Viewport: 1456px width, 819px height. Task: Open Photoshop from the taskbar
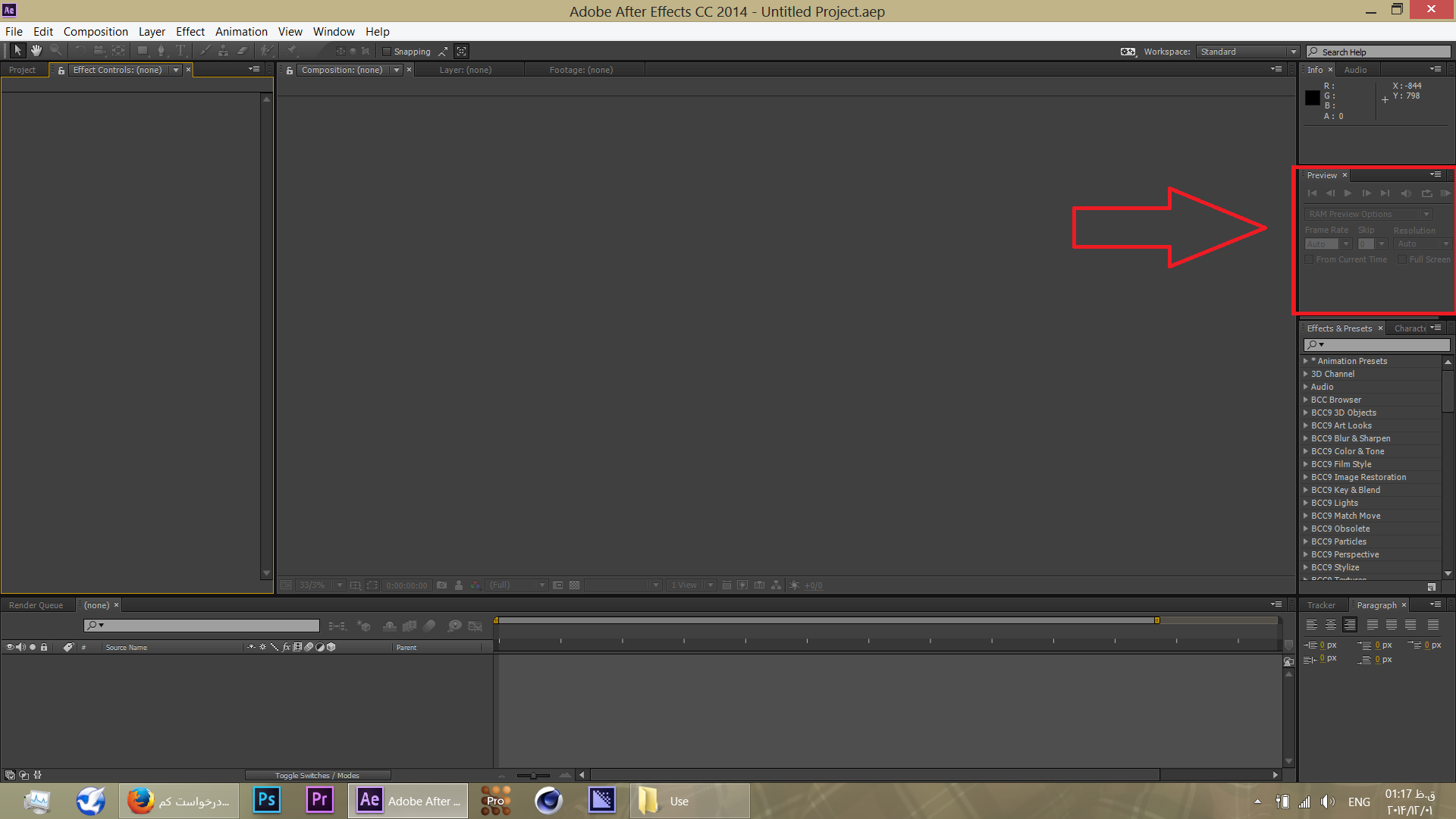point(267,800)
